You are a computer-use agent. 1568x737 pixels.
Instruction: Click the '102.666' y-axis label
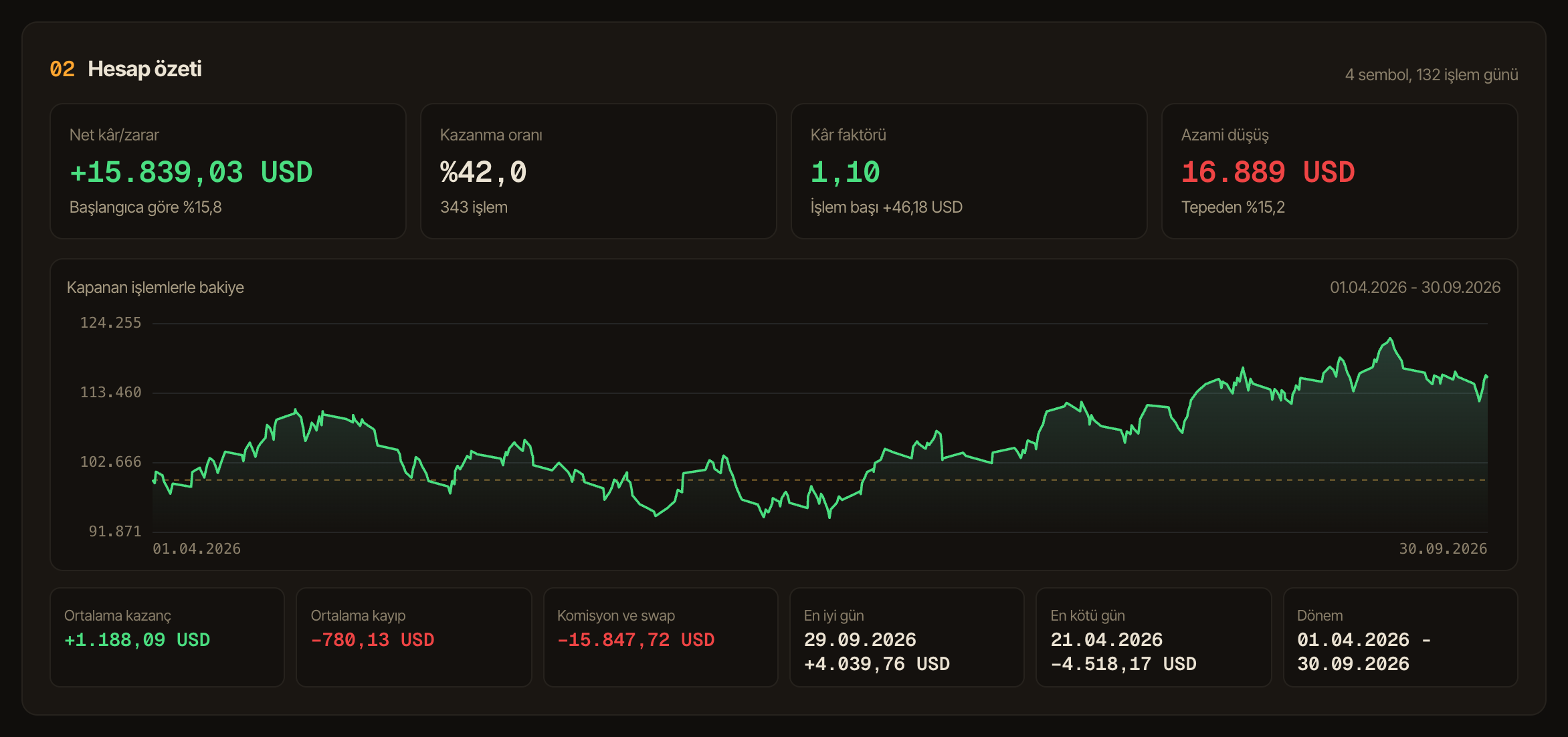[x=110, y=462]
